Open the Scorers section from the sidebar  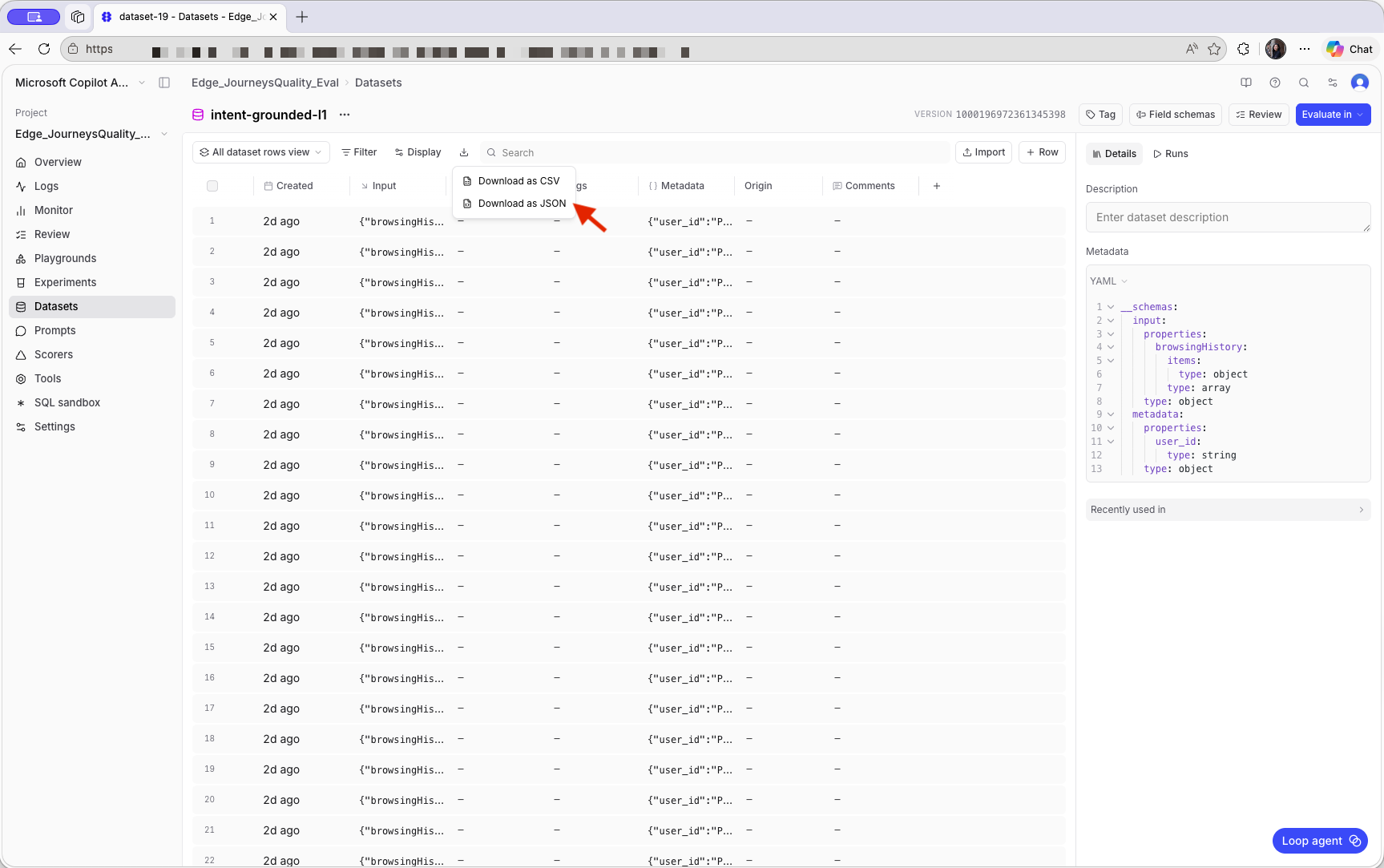click(53, 354)
